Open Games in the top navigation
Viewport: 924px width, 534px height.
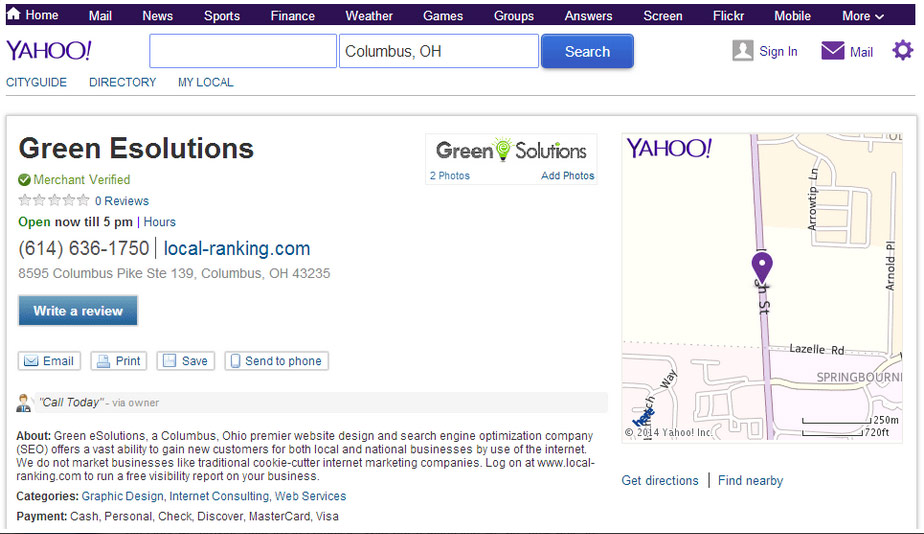(x=443, y=16)
